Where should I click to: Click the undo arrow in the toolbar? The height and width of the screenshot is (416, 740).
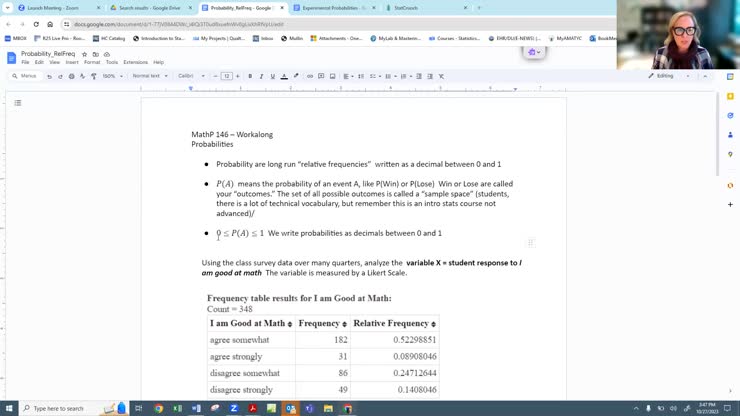tap(49, 76)
